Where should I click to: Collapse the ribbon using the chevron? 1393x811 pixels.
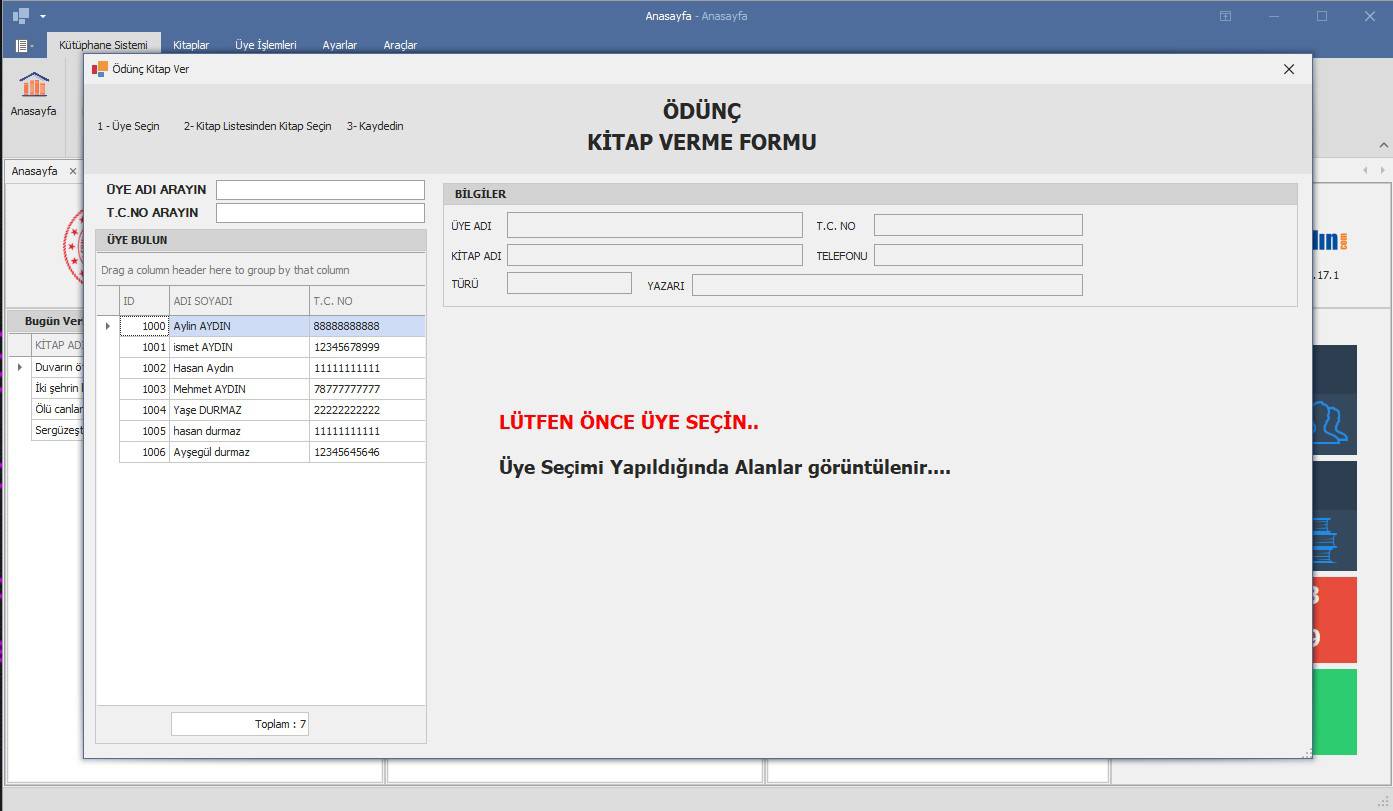pos(1384,145)
